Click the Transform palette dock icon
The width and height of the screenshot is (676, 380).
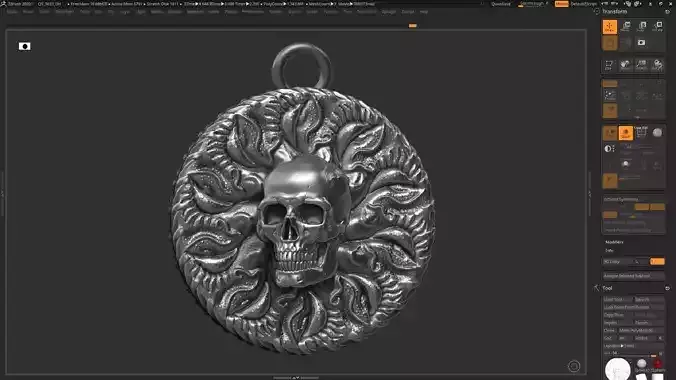(668, 12)
